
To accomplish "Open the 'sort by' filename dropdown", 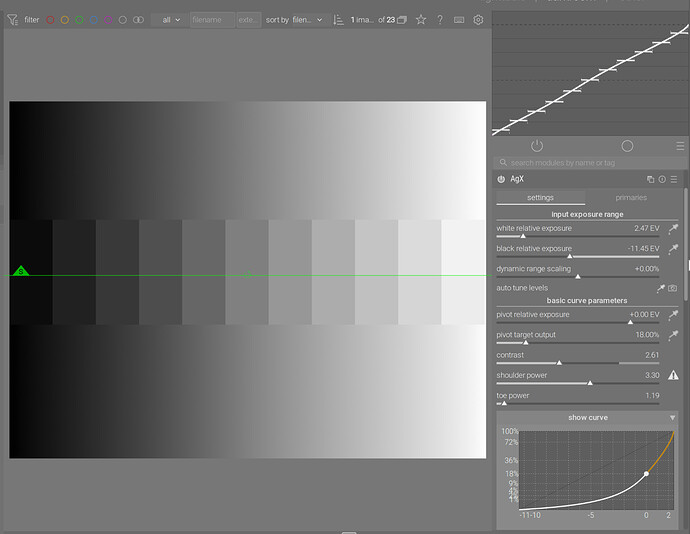I will click(307, 20).
